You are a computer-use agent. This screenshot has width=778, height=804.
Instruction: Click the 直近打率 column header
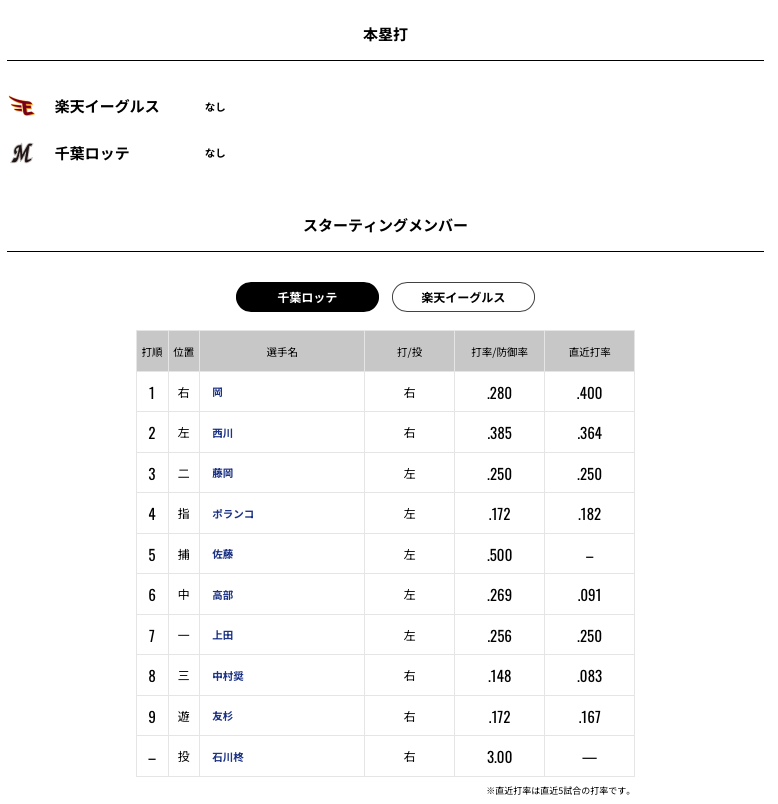click(x=590, y=352)
